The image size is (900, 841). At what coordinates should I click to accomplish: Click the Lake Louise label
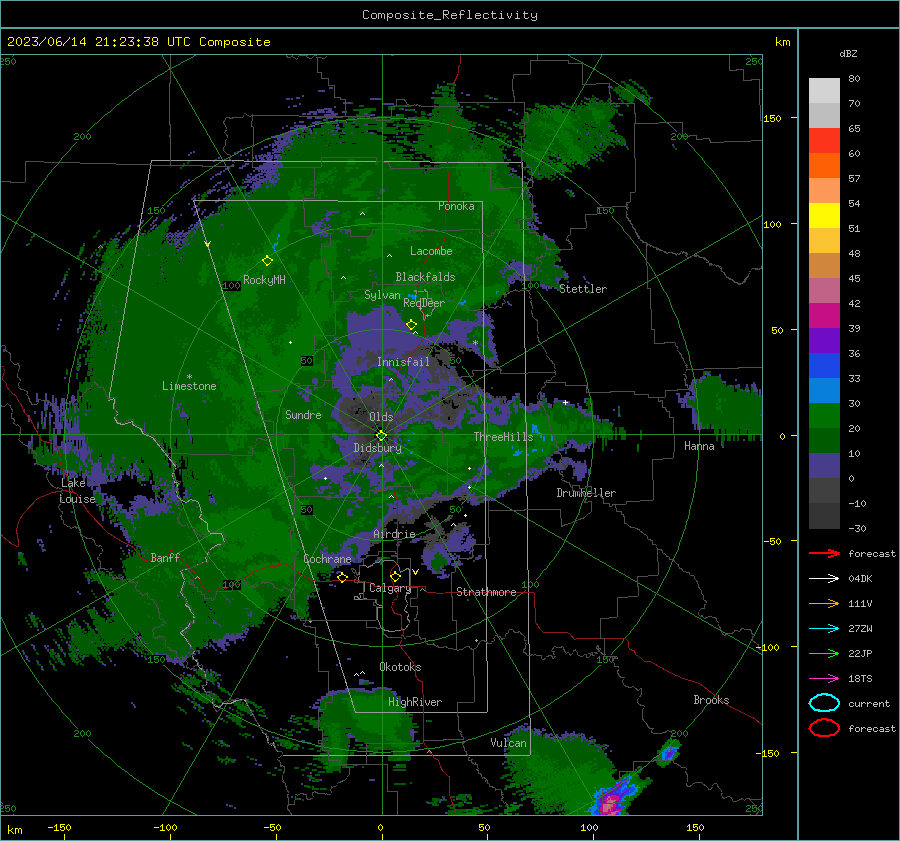77,491
